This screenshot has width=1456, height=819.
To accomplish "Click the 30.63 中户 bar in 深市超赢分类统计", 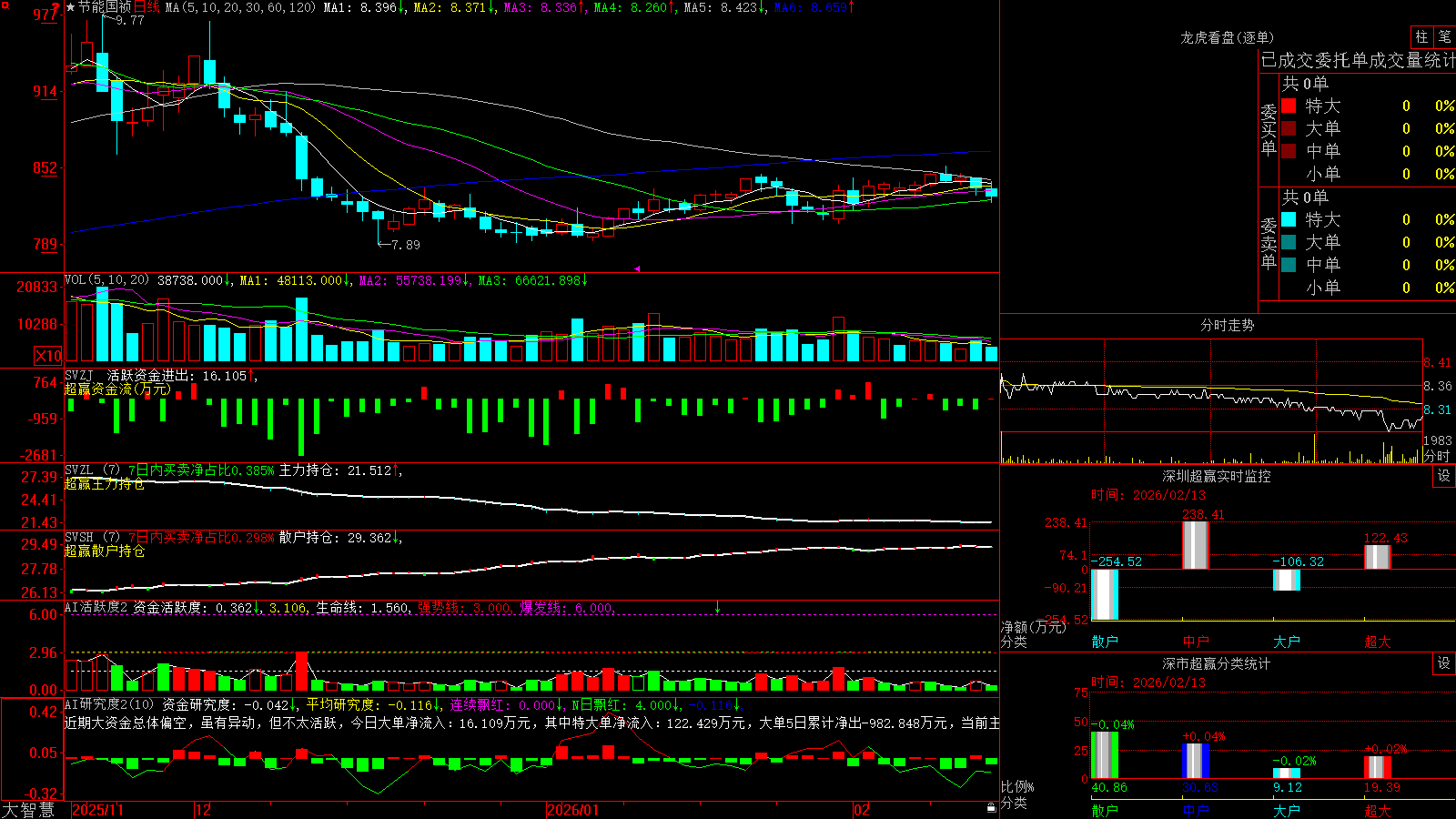I will click(1196, 762).
